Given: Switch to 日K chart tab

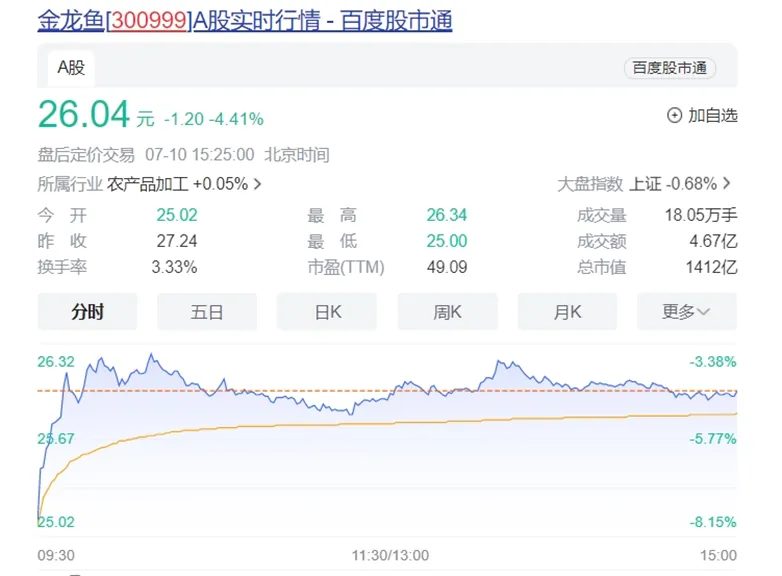Looking at the screenshot, I should (327, 312).
